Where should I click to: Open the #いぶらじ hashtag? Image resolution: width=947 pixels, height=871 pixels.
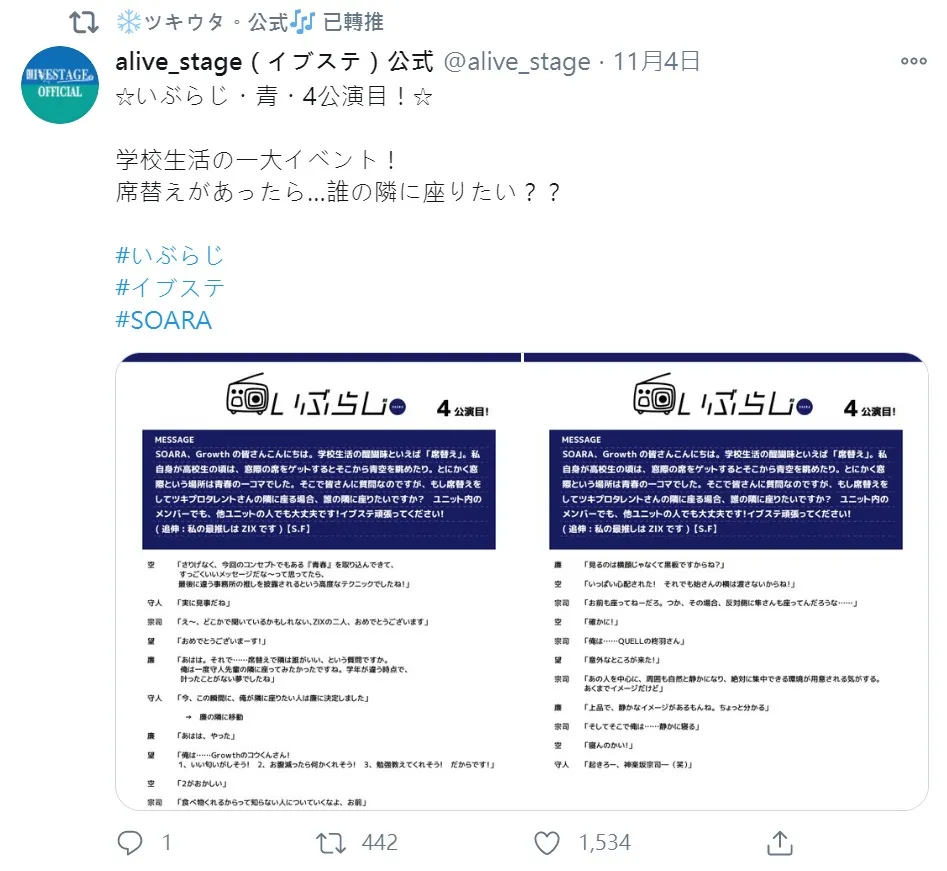coord(170,256)
